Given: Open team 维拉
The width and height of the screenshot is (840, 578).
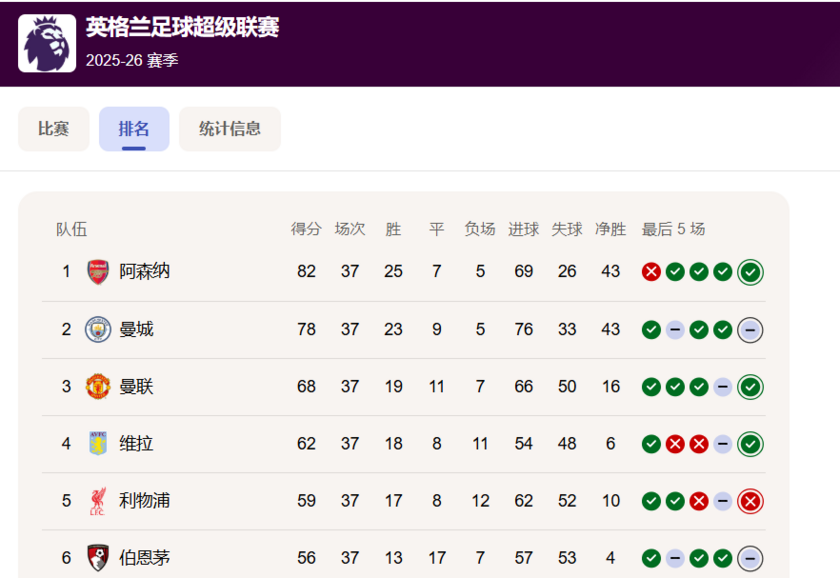Looking at the screenshot, I should pyautogui.click(x=136, y=444).
